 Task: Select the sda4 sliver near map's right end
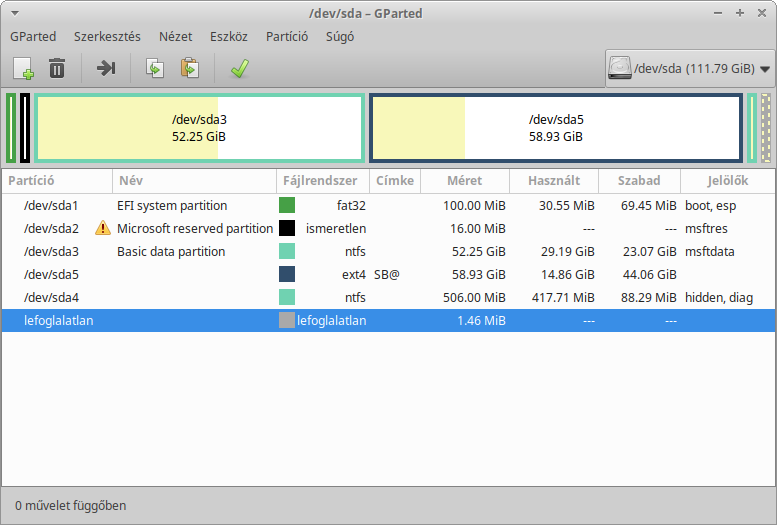752,128
